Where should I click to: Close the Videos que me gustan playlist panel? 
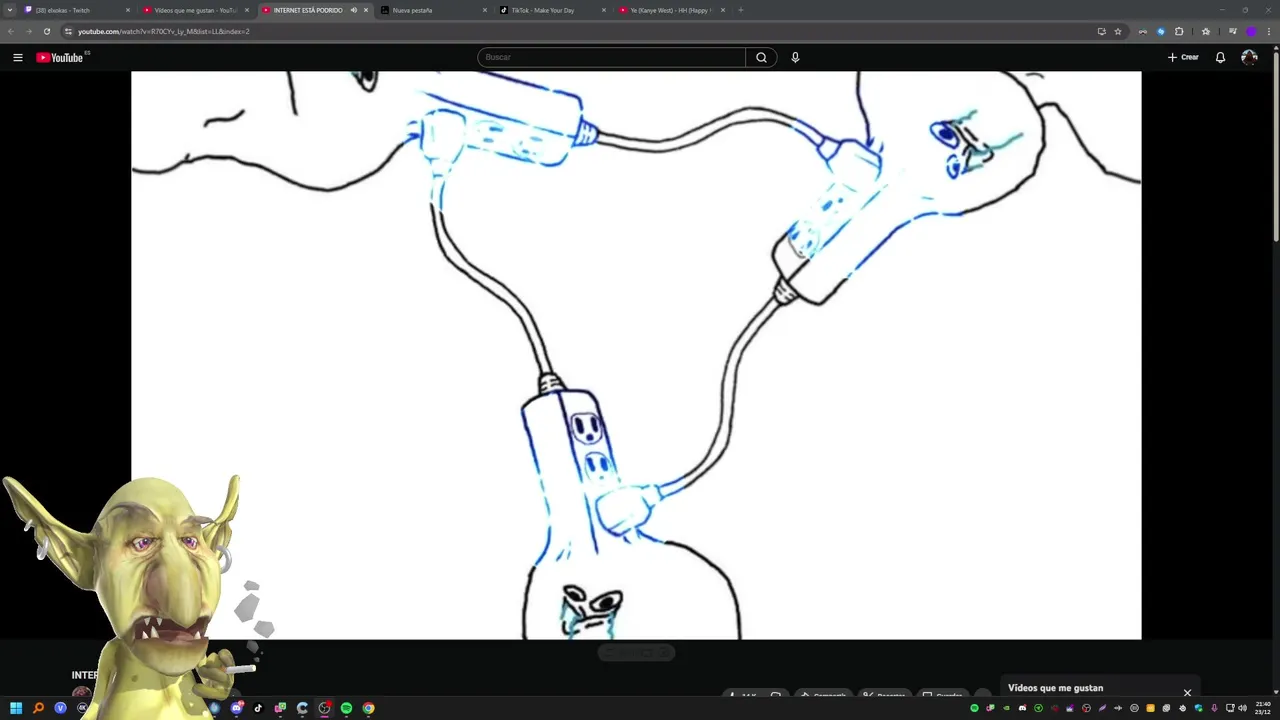[x=1187, y=692]
